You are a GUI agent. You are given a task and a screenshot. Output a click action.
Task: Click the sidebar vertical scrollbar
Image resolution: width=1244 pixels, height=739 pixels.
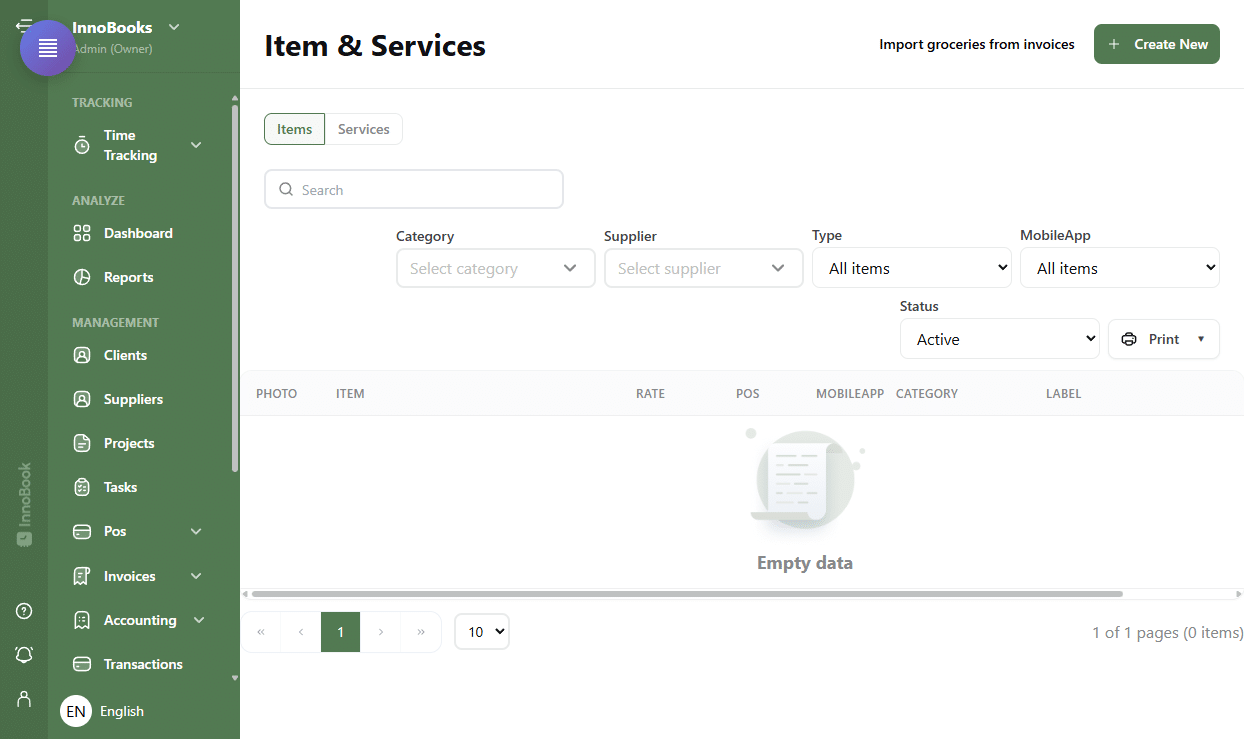[235, 288]
